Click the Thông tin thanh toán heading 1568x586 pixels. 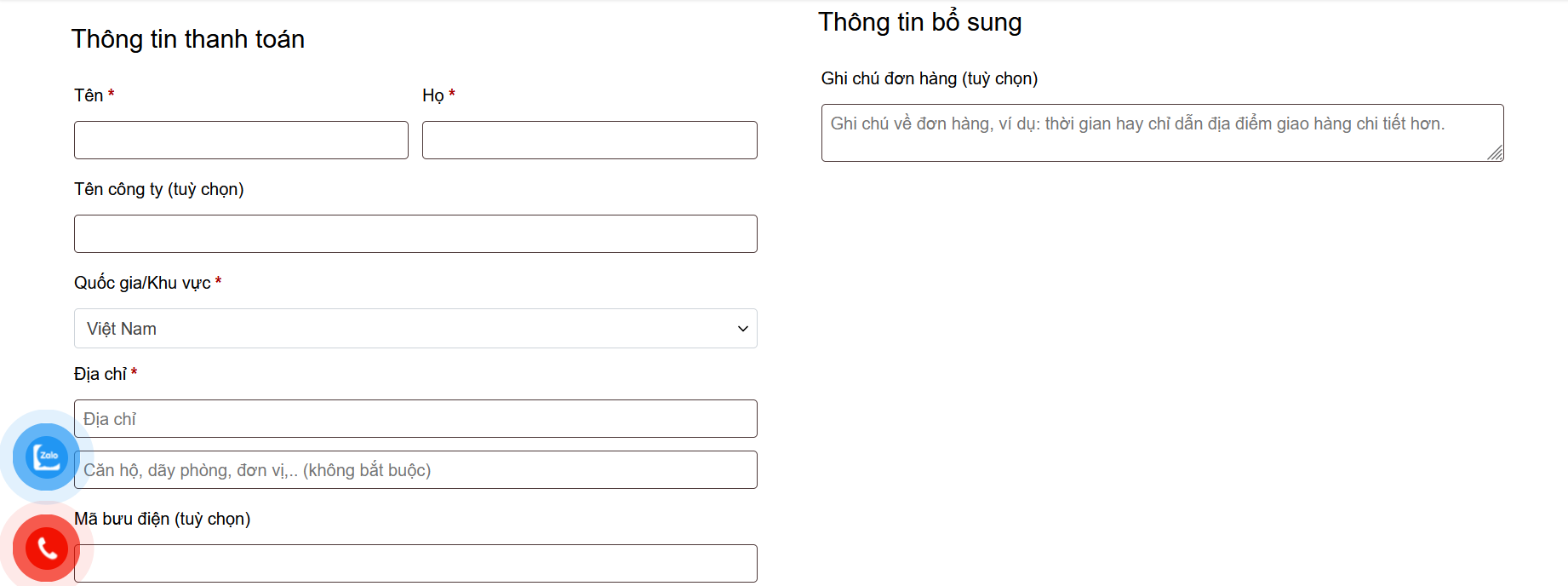point(187,39)
